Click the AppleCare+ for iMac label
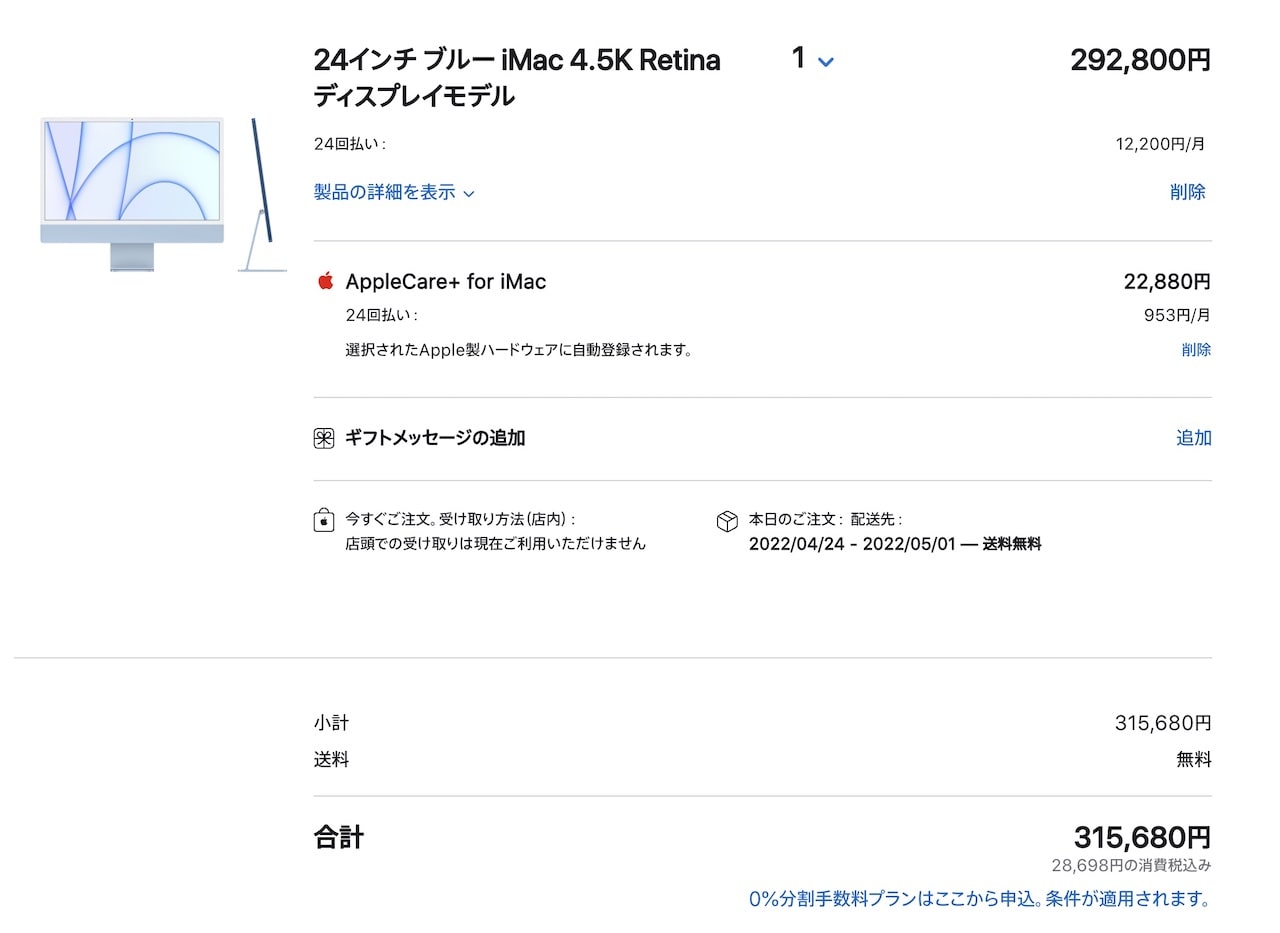 point(446,282)
